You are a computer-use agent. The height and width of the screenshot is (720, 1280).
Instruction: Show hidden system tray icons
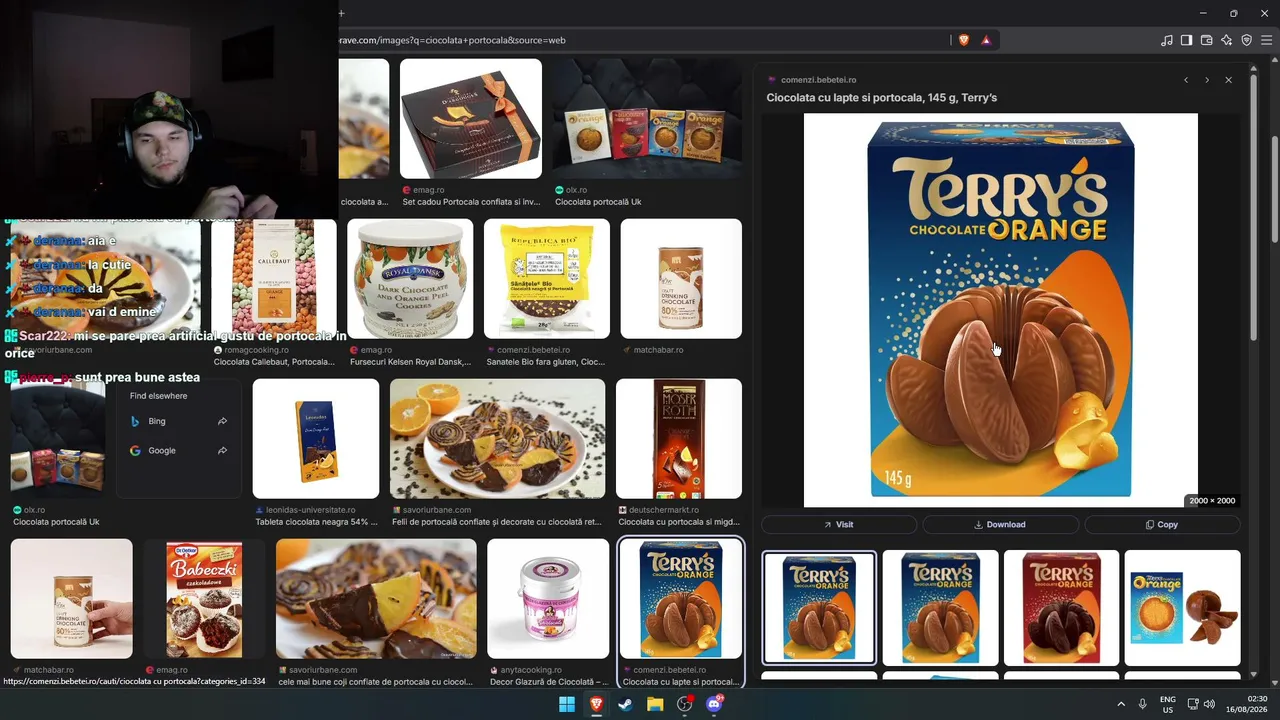click(1121, 704)
